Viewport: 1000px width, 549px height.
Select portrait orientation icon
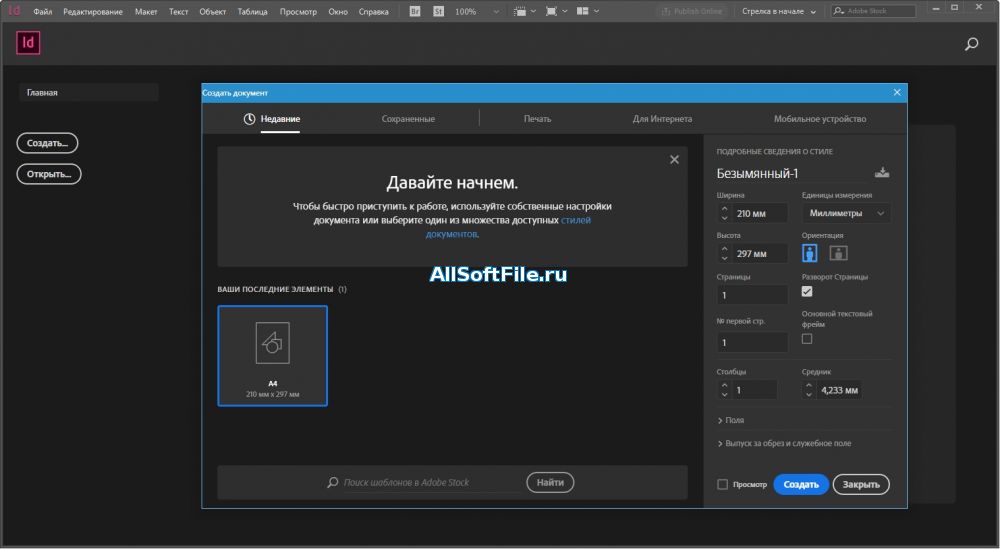tap(811, 253)
